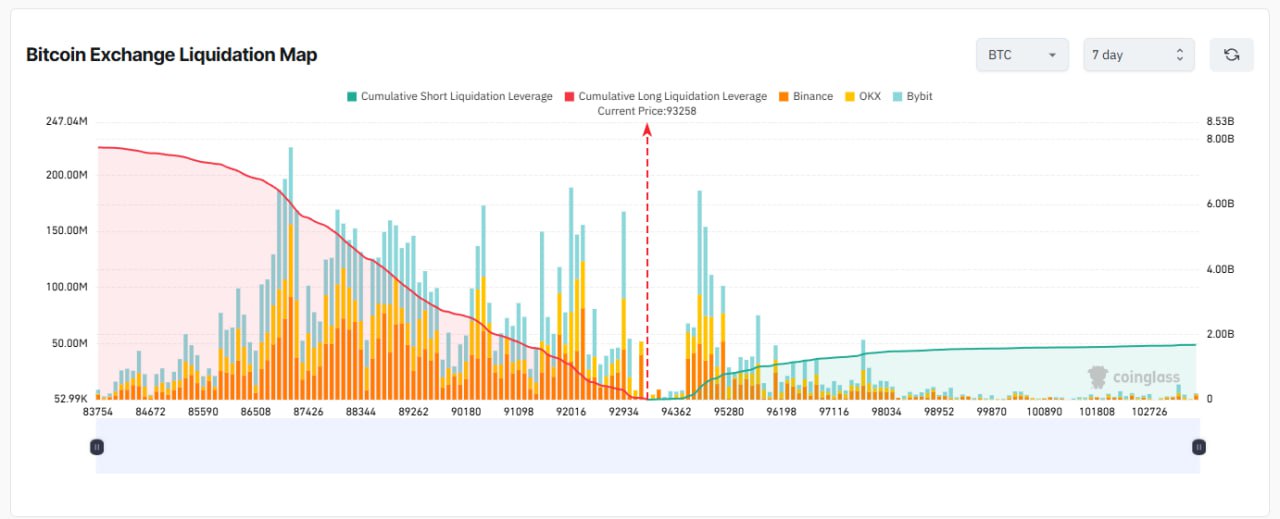
Task: Click the Bitcoin Exchange Liquidation Map title
Action: click(171, 55)
